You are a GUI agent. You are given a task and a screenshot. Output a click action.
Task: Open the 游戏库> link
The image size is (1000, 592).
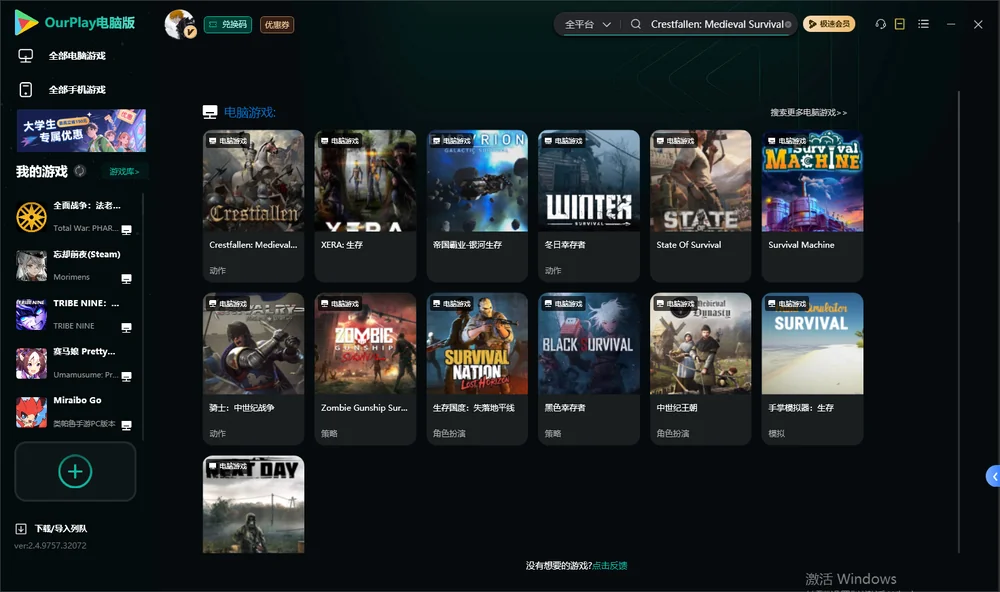(x=124, y=172)
